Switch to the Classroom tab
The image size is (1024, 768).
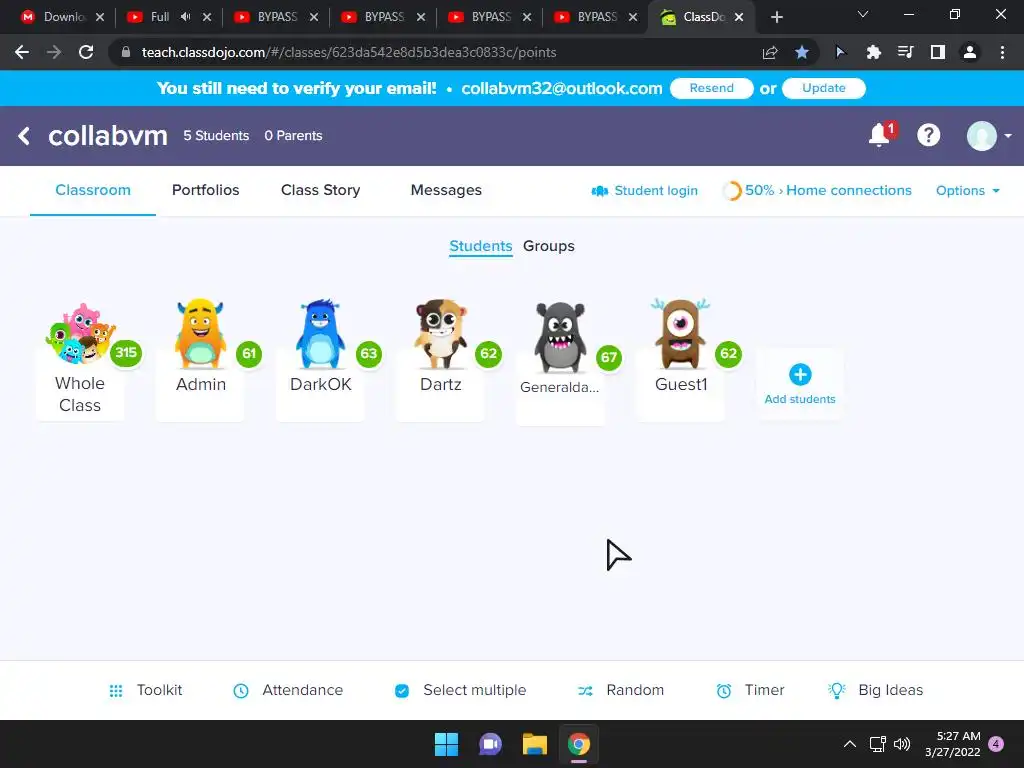tap(93, 190)
